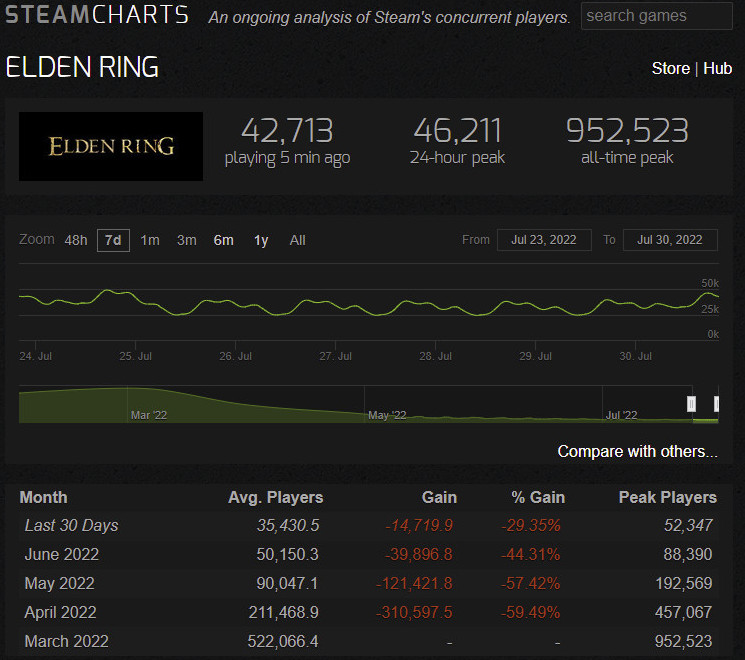Click the -121,421.8 gain value
The height and width of the screenshot is (660, 745).
[414, 583]
